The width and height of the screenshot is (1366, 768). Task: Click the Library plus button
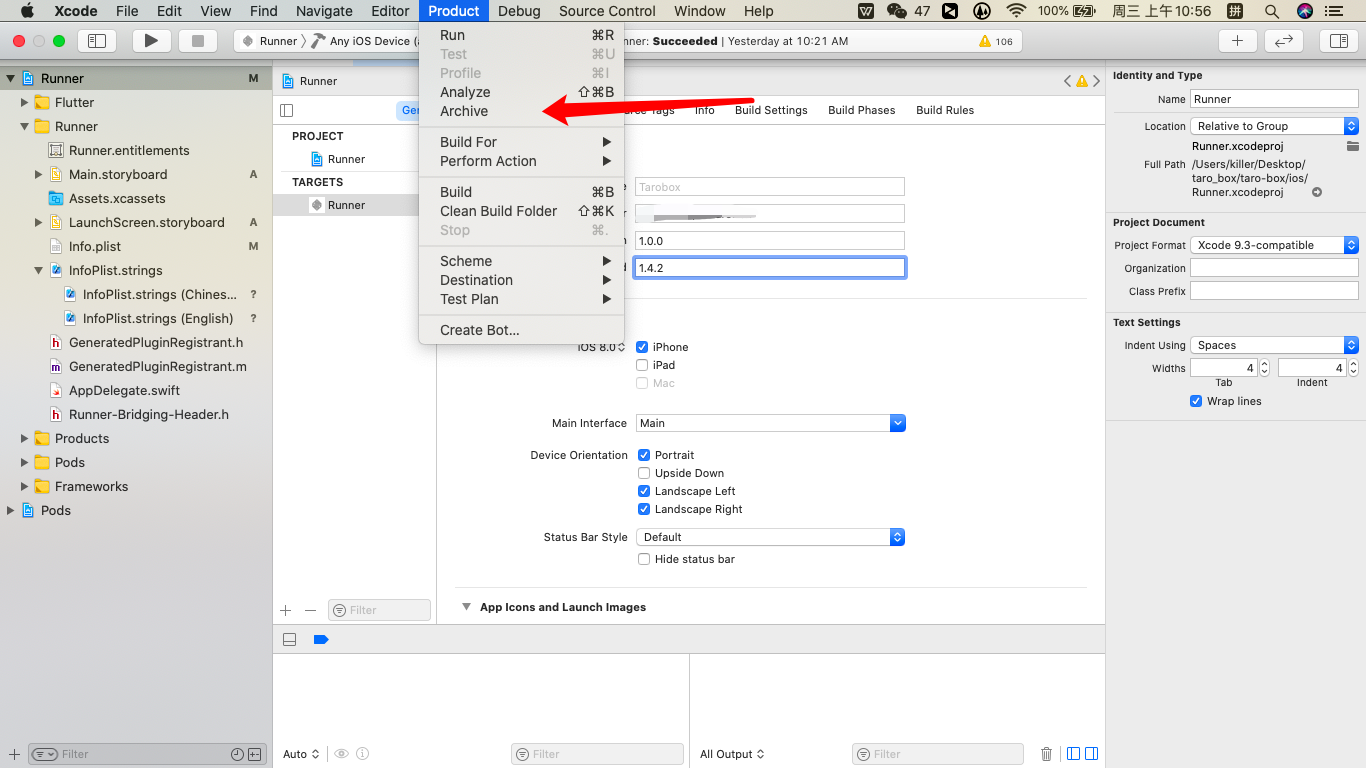[1237, 41]
